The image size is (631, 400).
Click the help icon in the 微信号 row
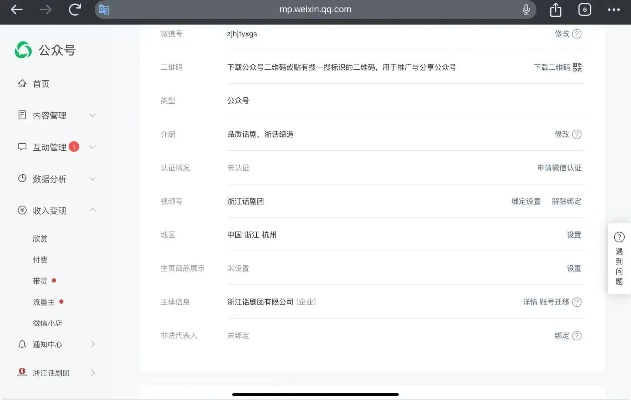577,34
